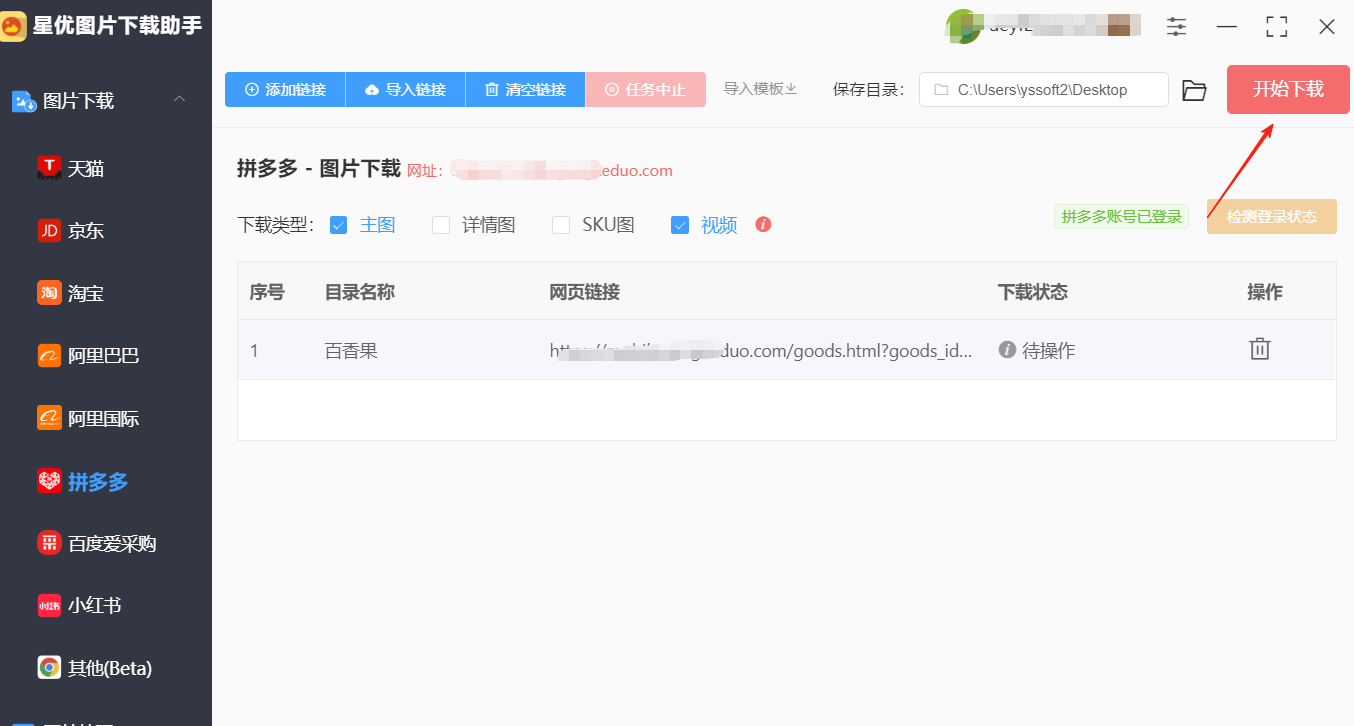The height and width of the screenshot is (726, 1354).
Task: Click the 天猫 red T icon
Action: (49, 168)
